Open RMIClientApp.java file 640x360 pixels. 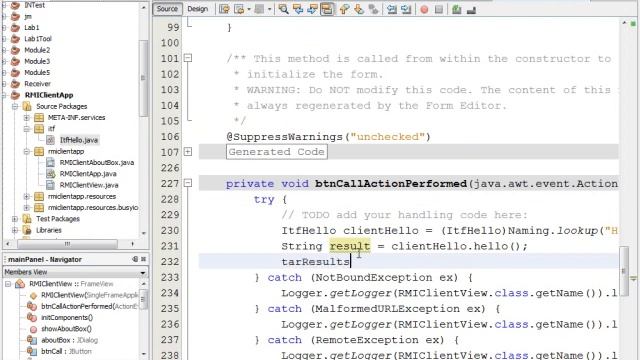coord(88,174)
